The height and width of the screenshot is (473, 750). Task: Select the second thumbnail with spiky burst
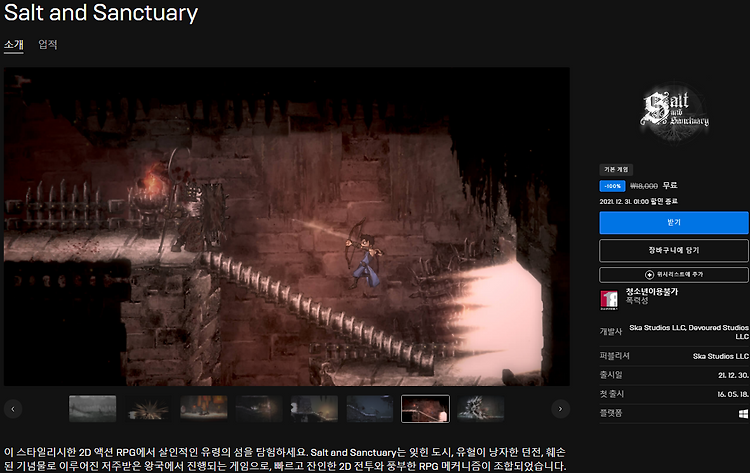coord(148,408)
